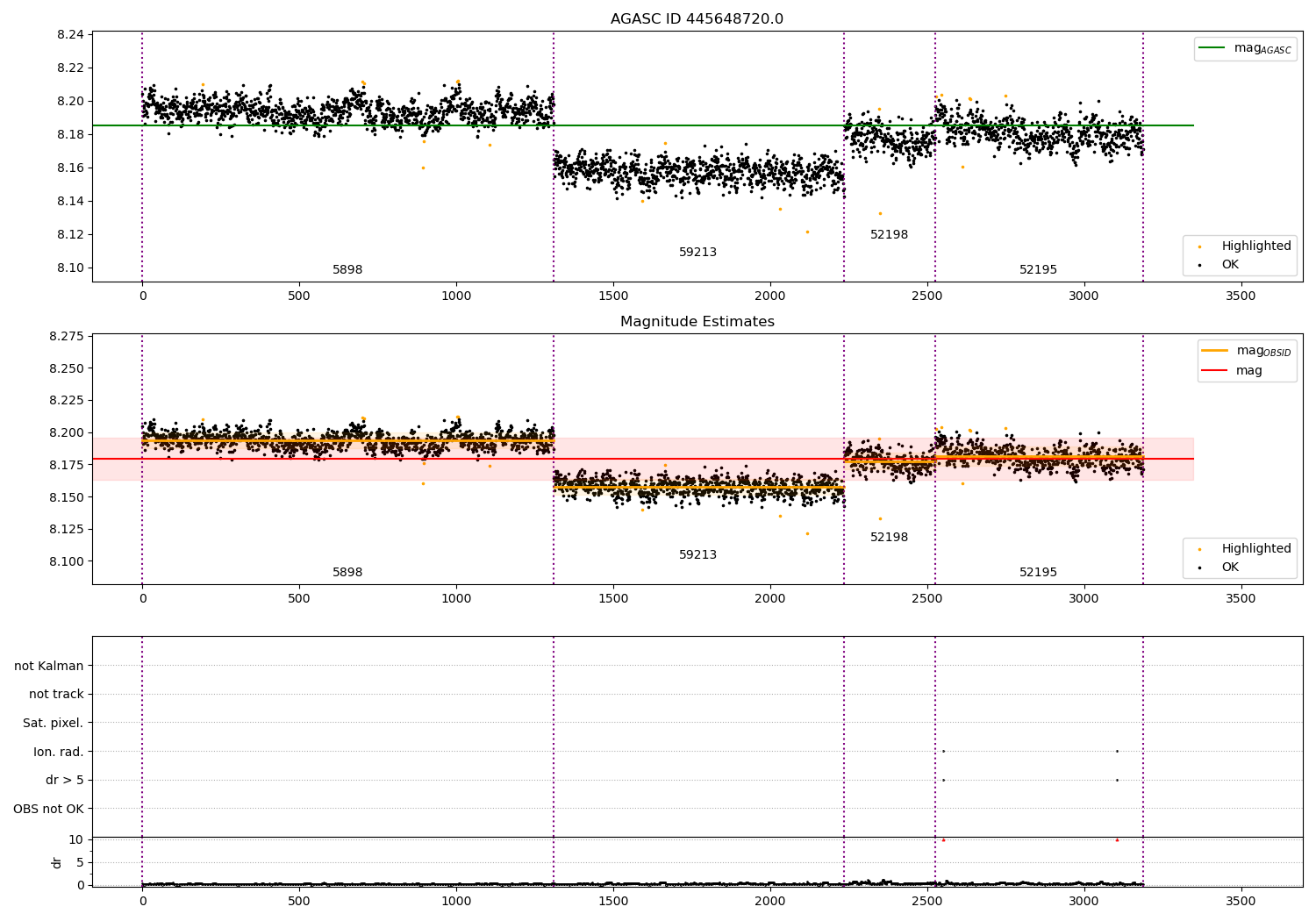Click the 'not track' axis label
This screenshot has width=1316, height=921.
tap(56, 694)
